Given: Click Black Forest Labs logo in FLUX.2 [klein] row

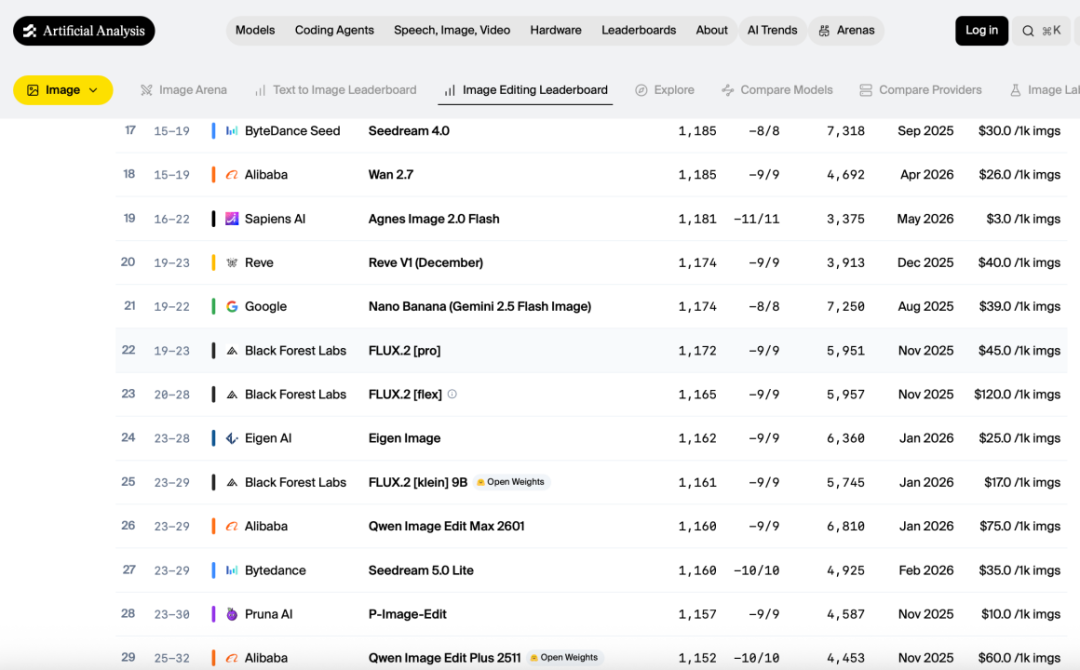Looking at the screenshot, I should [232, 483].
